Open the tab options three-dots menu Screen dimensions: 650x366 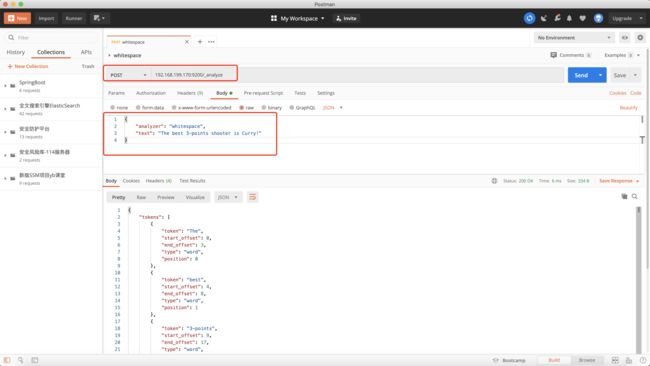pyautogui.click(x=211, y=42)
